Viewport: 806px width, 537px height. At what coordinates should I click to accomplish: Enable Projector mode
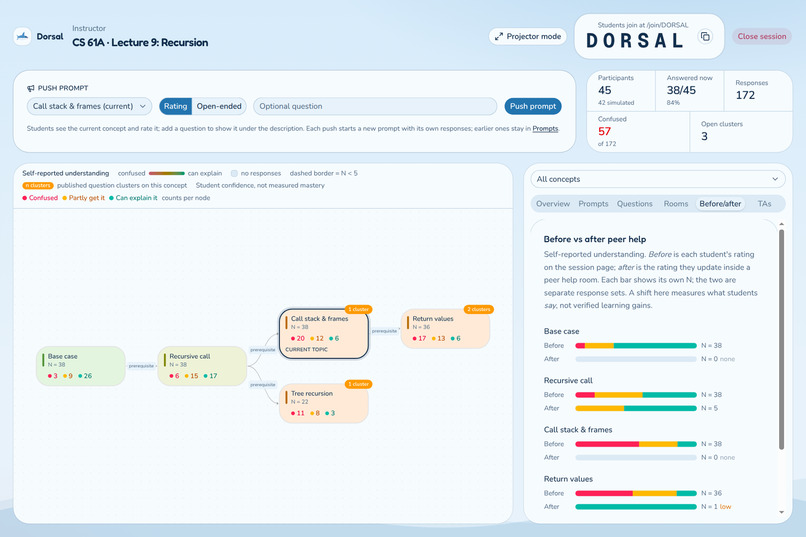pos(528,36)
